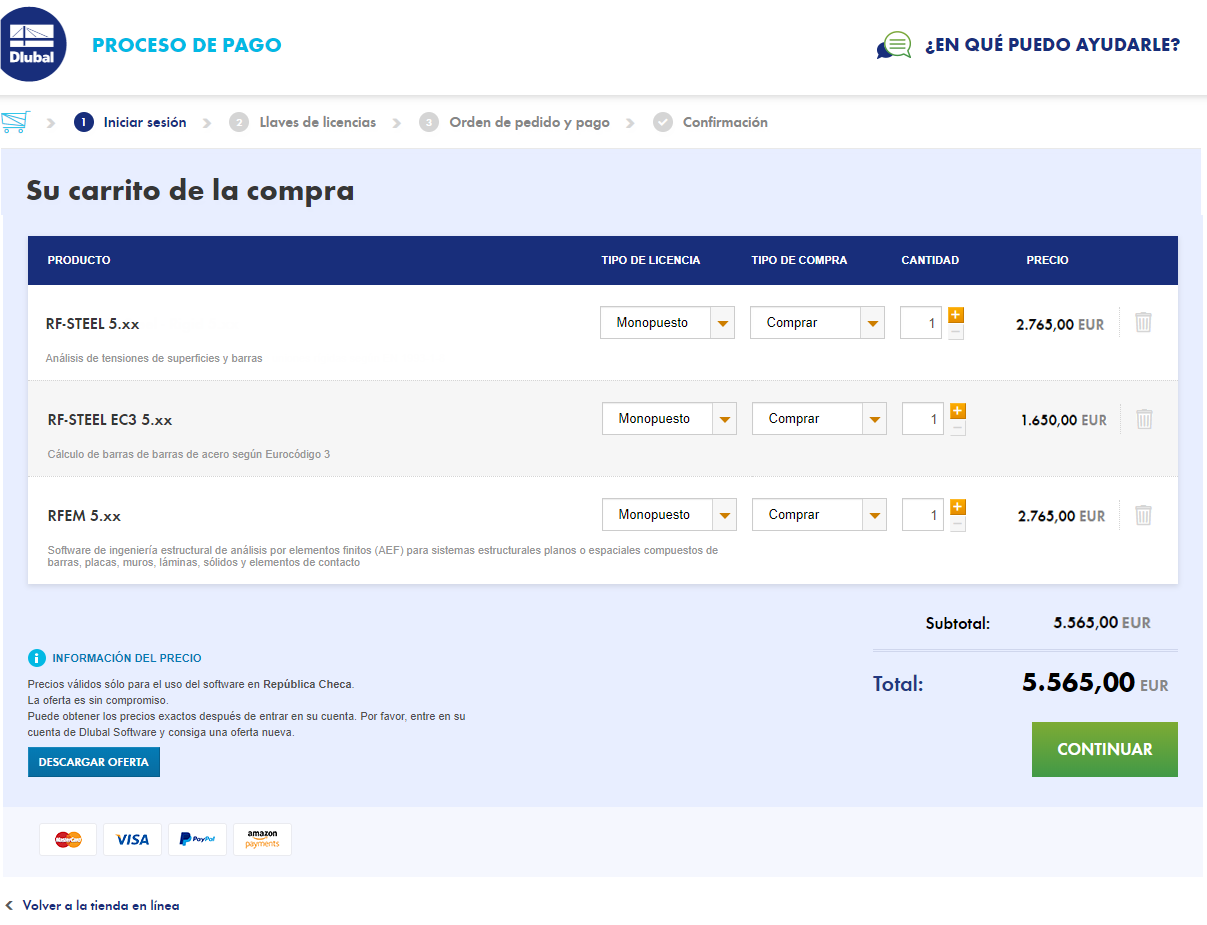Screen dimensions: 1207x925
Task: Open purchase type dropdown for RF-STEEL EC3 5.xx
Action: [819, 419]
